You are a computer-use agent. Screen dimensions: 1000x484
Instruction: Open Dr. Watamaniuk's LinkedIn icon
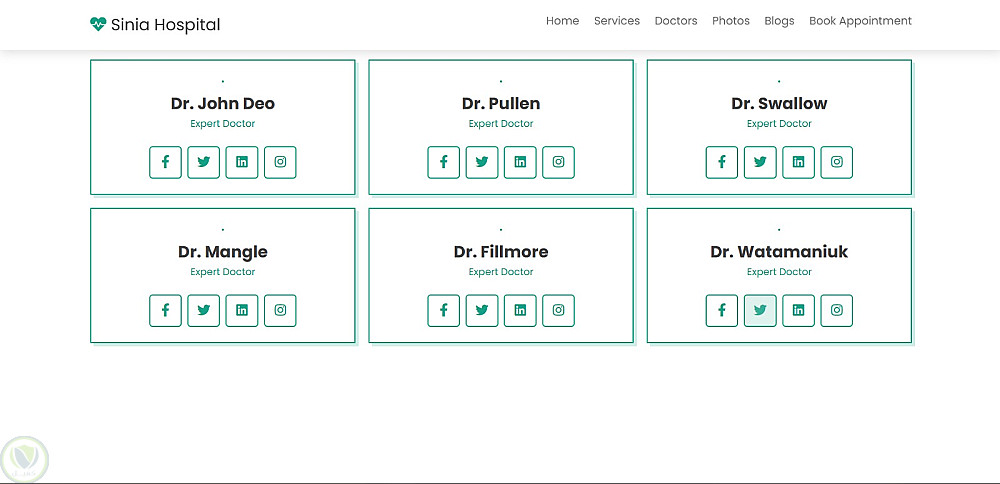click(x=798, y=310)
